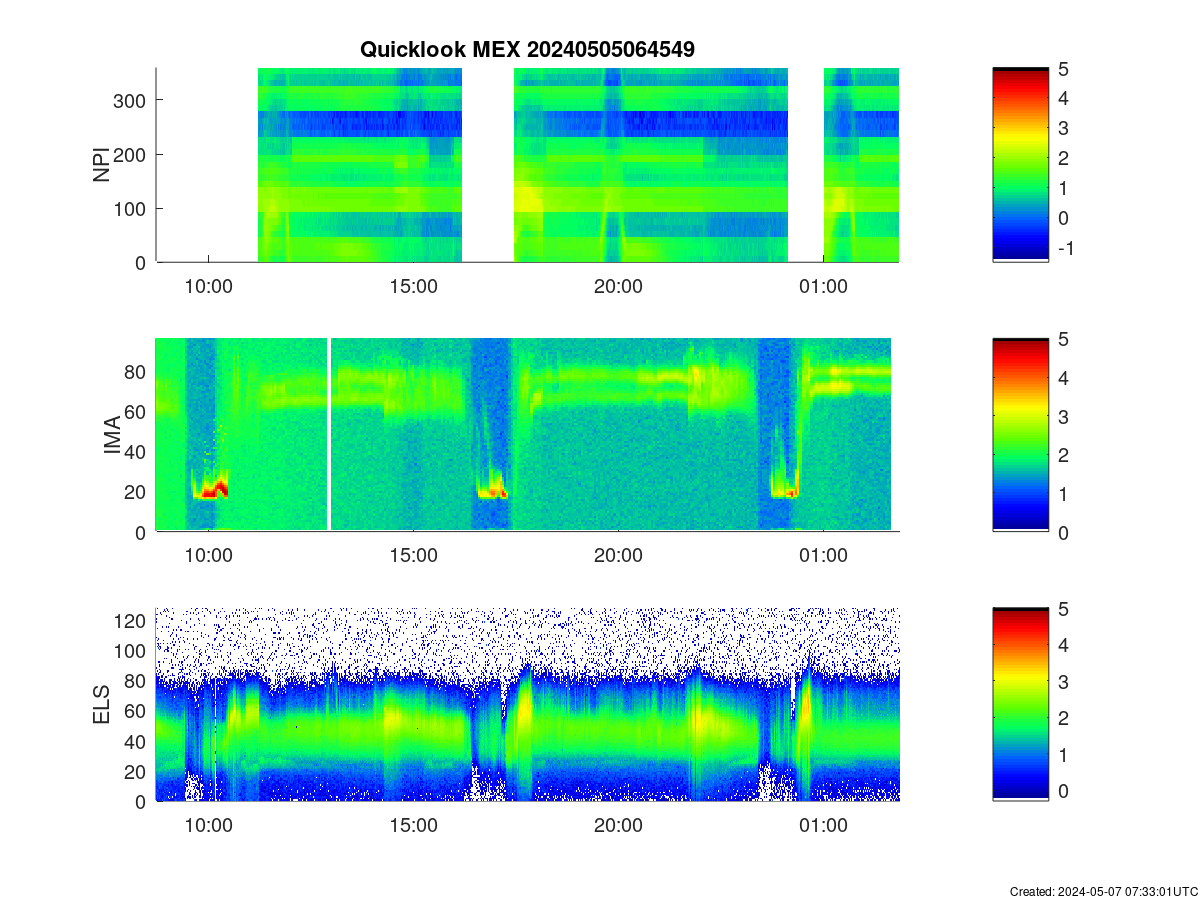Click the 20:00 tick under the IMA panel
Viewport: 1200px width, 900px height.
pos(618,556)
